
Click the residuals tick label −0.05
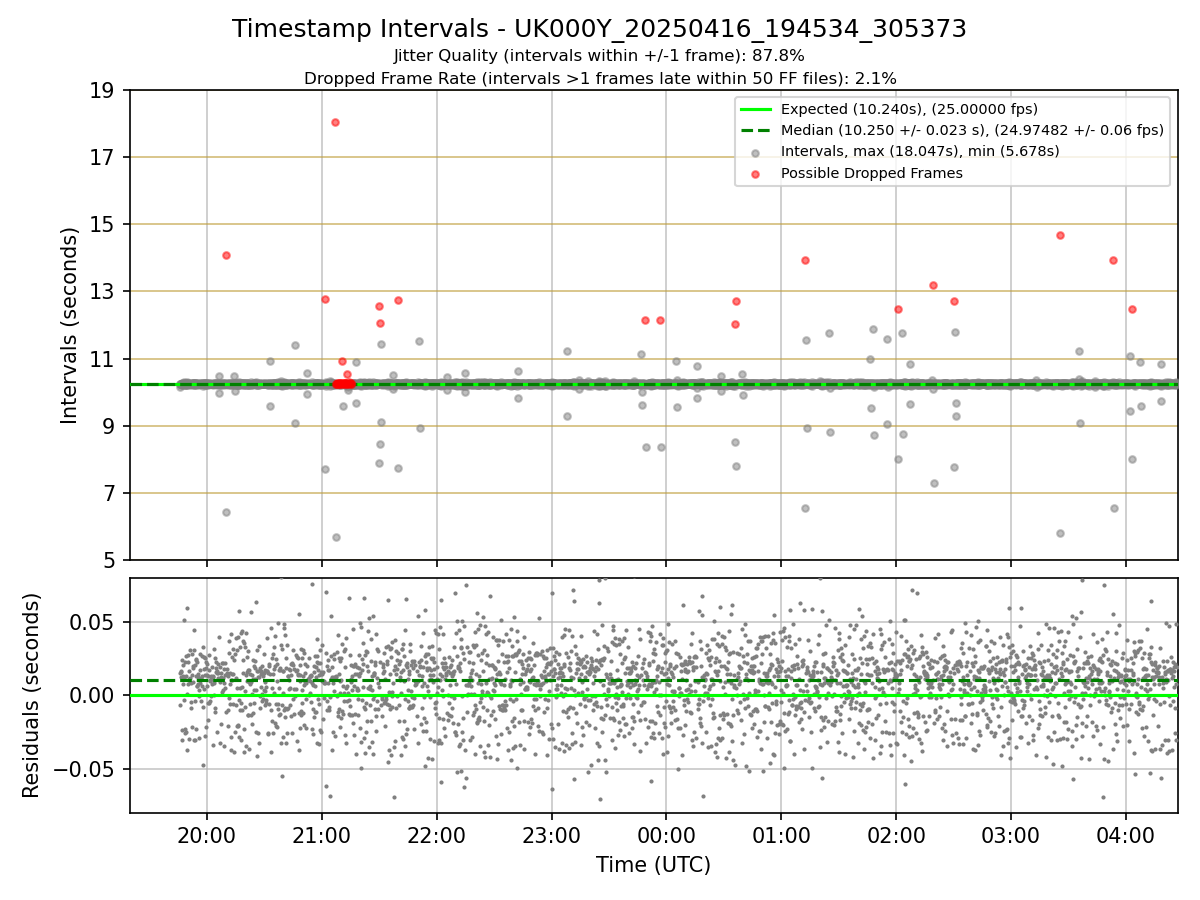click(x=84, y=769)
